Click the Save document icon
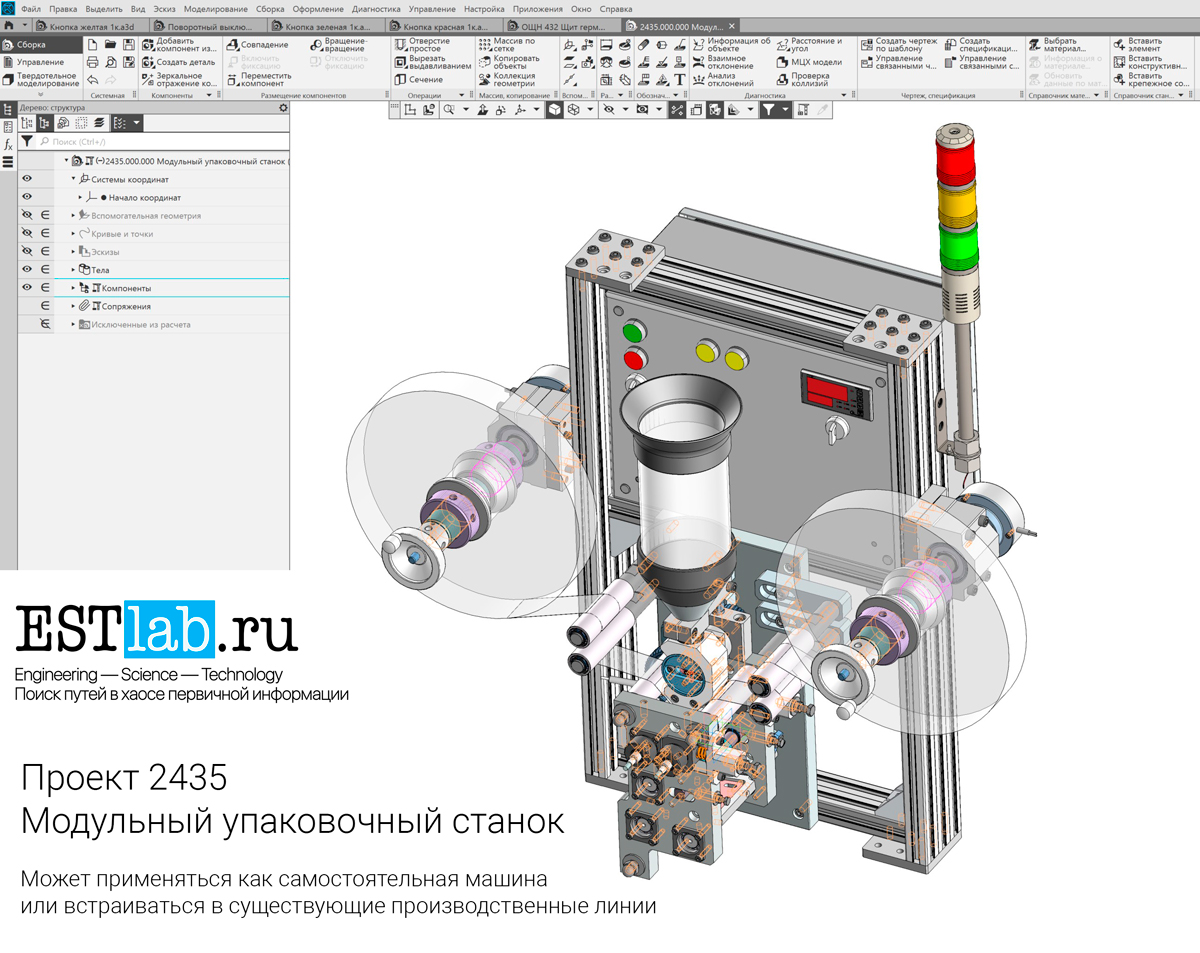This screenshot has height=953, width=1200. (x=128, y=45)
